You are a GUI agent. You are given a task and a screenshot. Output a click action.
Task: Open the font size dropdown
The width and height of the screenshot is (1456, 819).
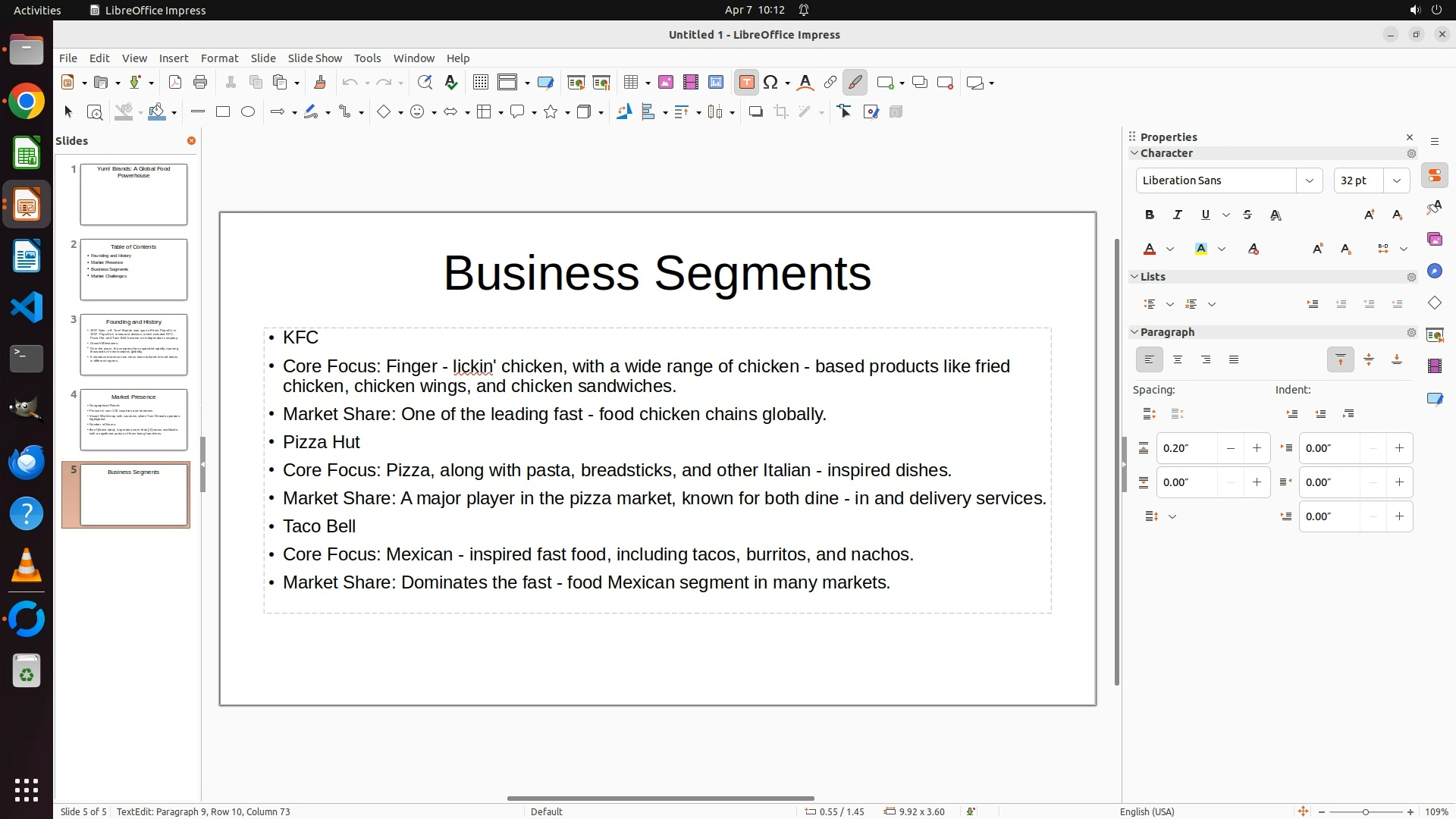1396,180
